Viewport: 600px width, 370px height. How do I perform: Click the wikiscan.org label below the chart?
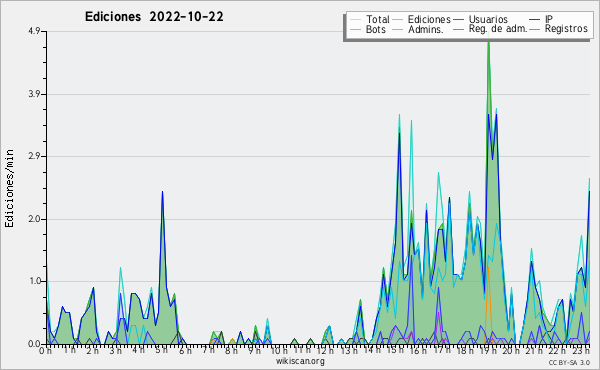(x=300, y=361)
